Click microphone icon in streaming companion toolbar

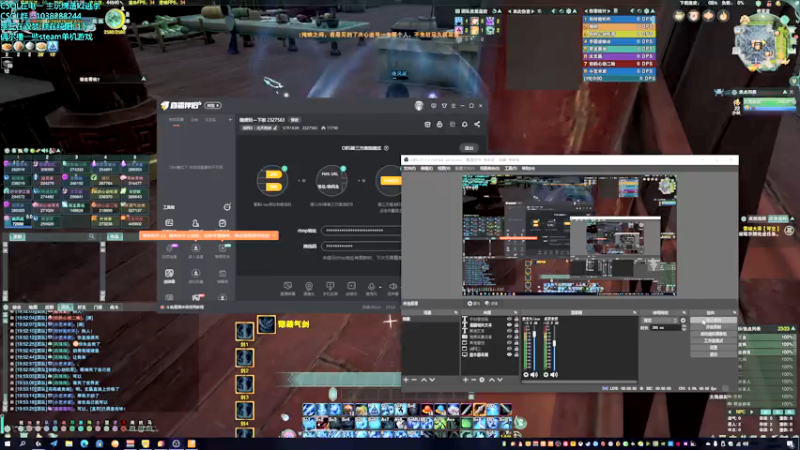coord(371,286)
